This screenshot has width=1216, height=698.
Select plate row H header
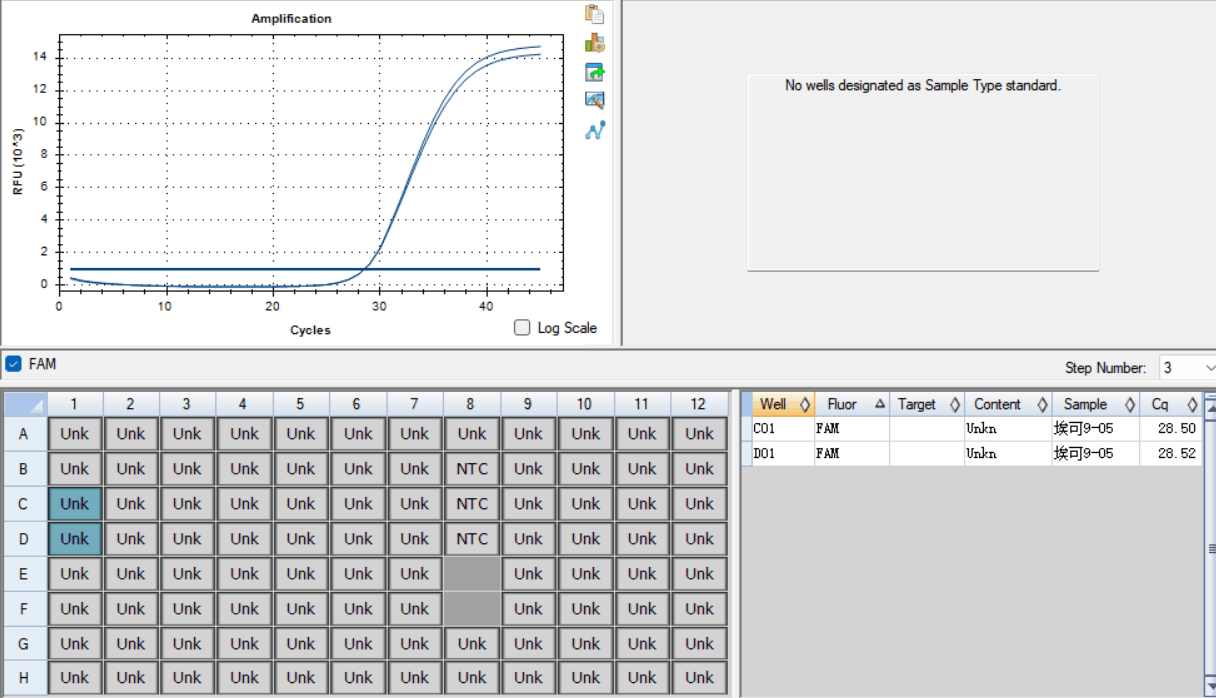point(25,678)
